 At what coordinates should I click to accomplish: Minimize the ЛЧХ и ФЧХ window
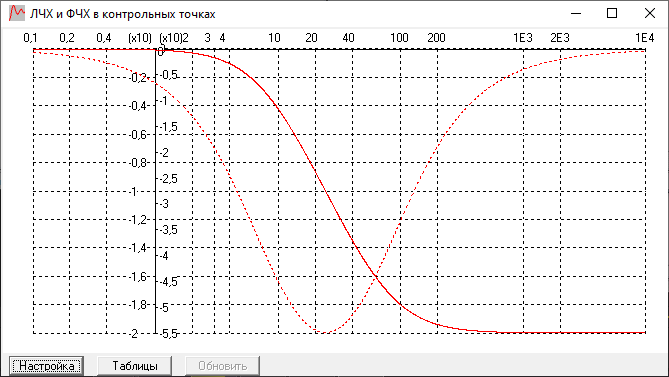point(576,14)
